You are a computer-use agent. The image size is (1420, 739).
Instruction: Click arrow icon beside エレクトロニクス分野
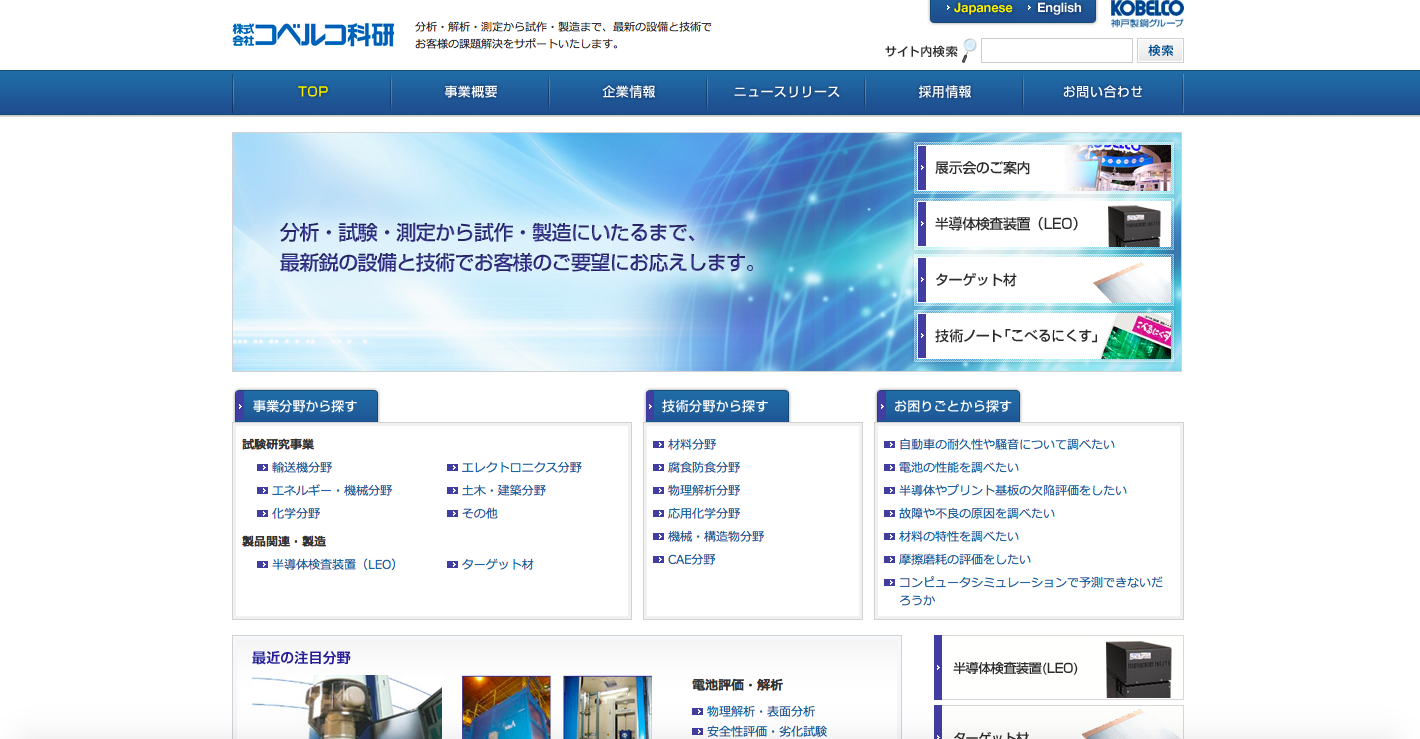click(x=452, y=468)
